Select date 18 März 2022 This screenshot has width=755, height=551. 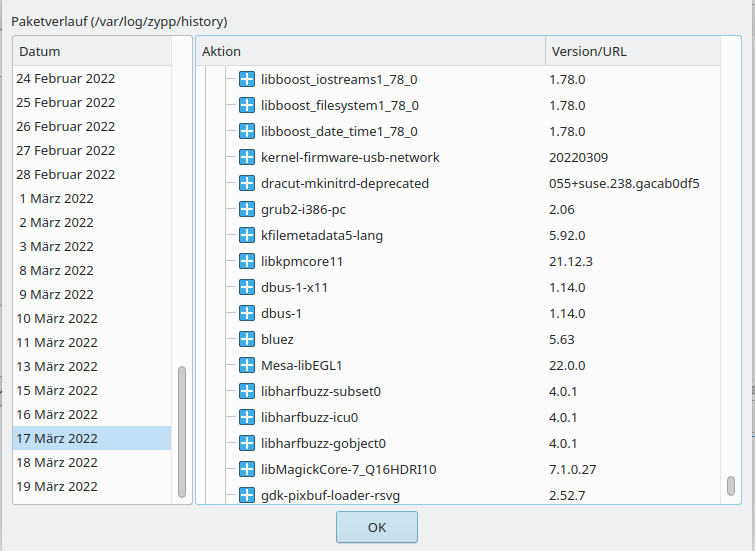click(92, 462)
